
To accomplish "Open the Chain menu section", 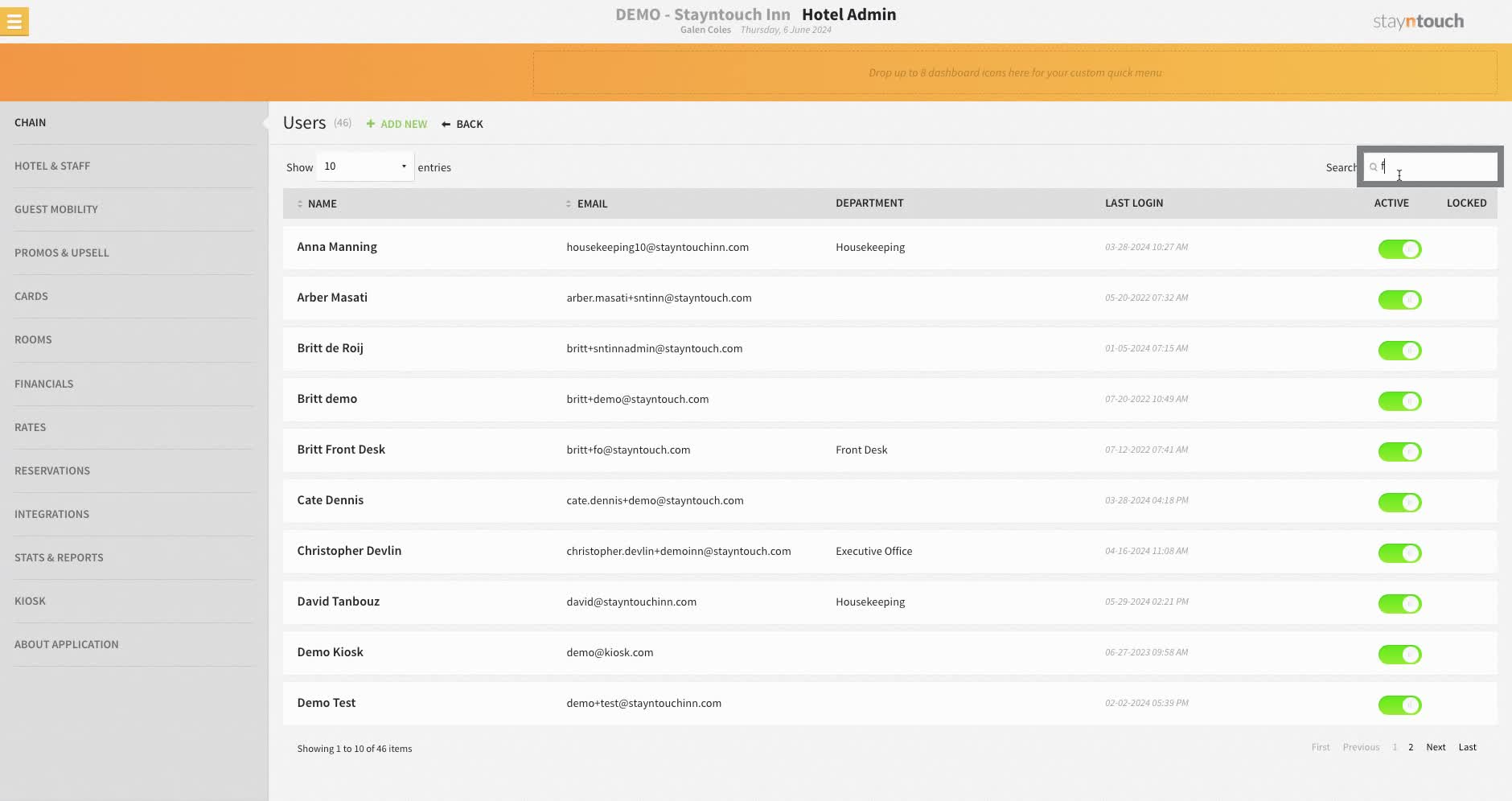I will pos(31,122).
